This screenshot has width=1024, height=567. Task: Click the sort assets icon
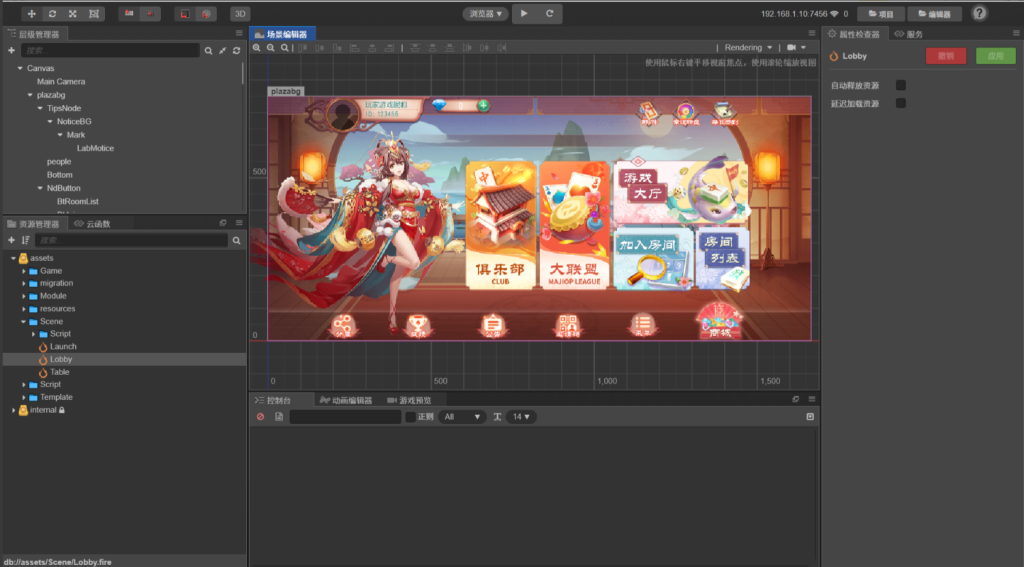(26, 241)
